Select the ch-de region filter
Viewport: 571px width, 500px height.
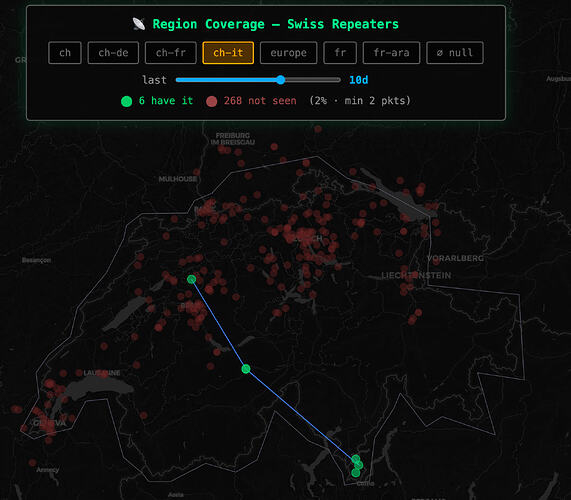pyautogui.click(x=113, y=53)
